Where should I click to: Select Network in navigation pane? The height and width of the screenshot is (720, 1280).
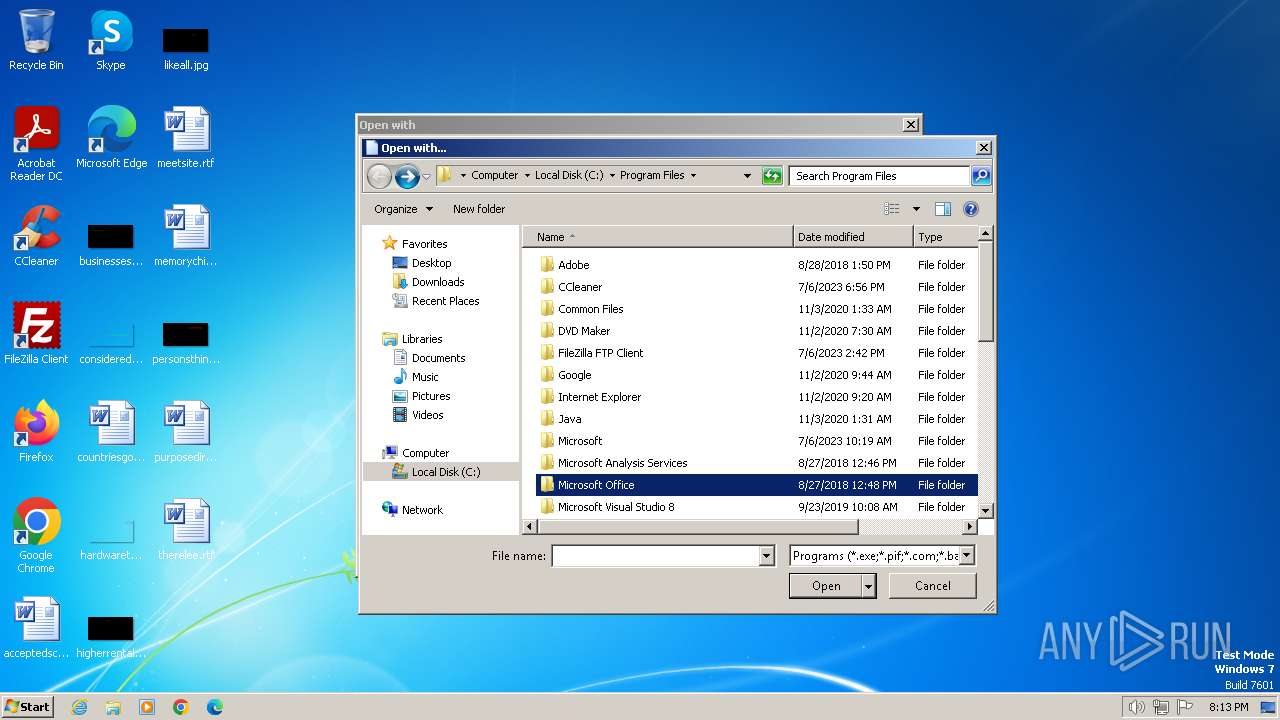click(x=422, y=510)
